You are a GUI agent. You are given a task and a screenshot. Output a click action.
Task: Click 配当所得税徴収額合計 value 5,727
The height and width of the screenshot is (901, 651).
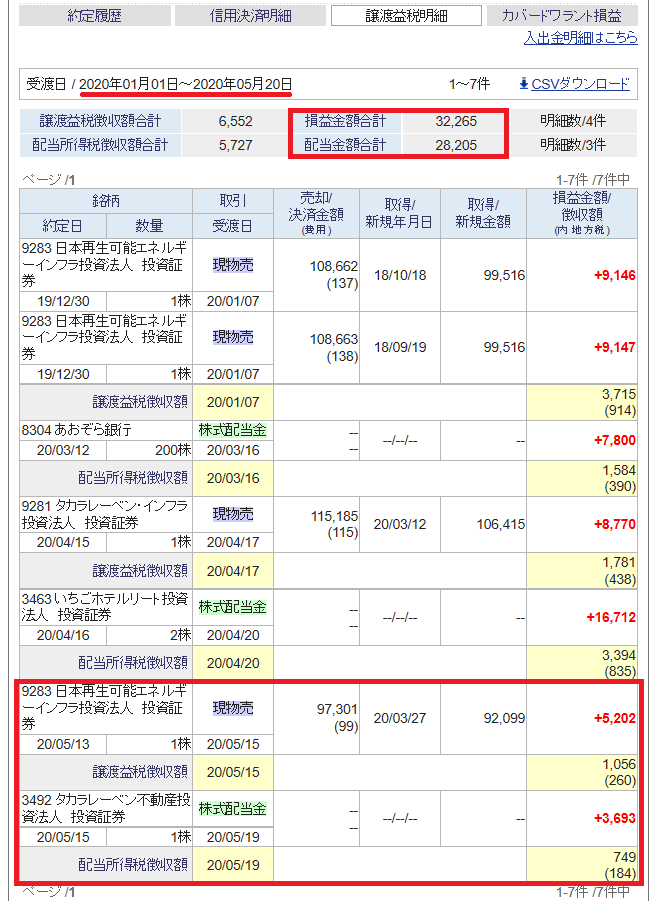236,145
